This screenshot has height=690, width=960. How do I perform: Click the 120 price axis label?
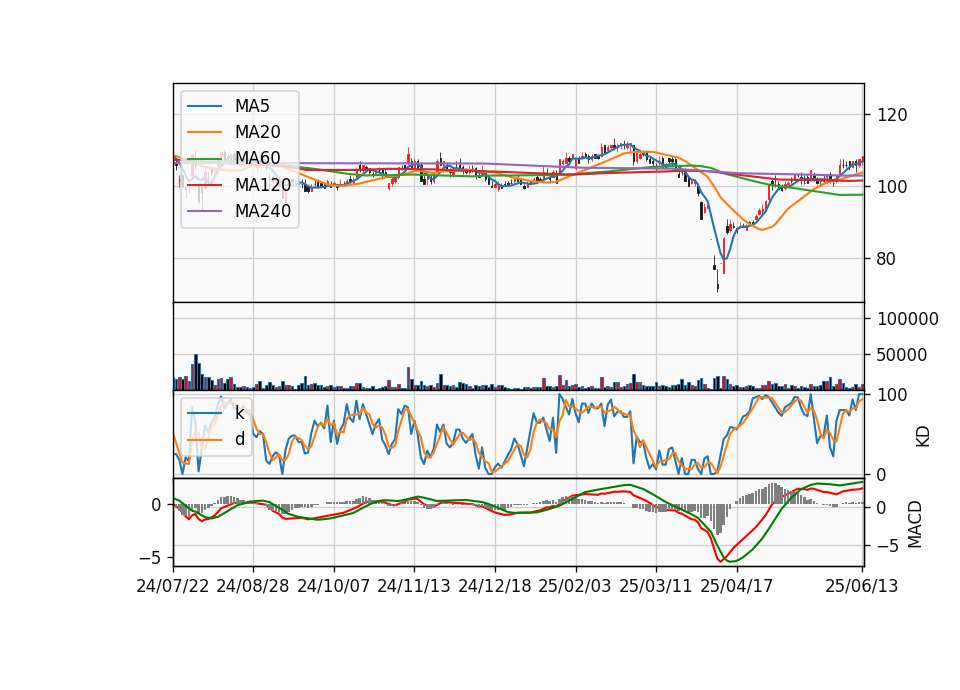pyautogui.click(x=892, y=115)
